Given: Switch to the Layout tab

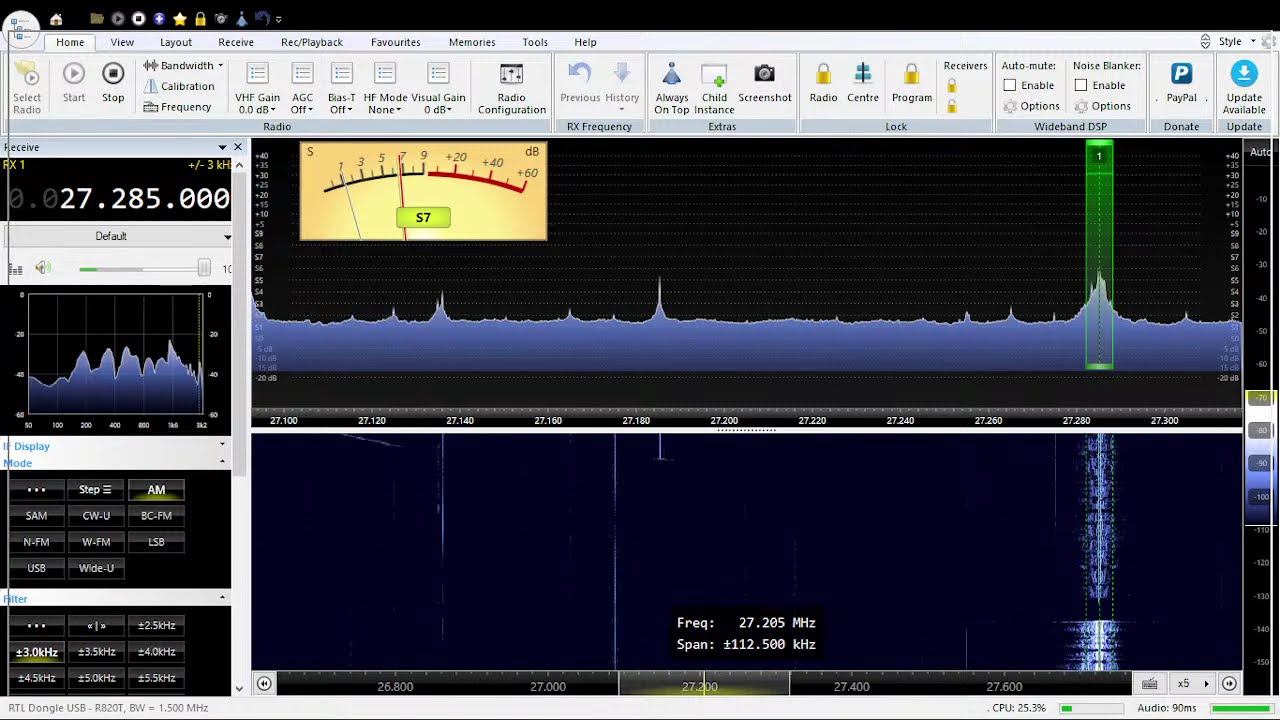Looking at the screenshot, I should tap(176, 42).
